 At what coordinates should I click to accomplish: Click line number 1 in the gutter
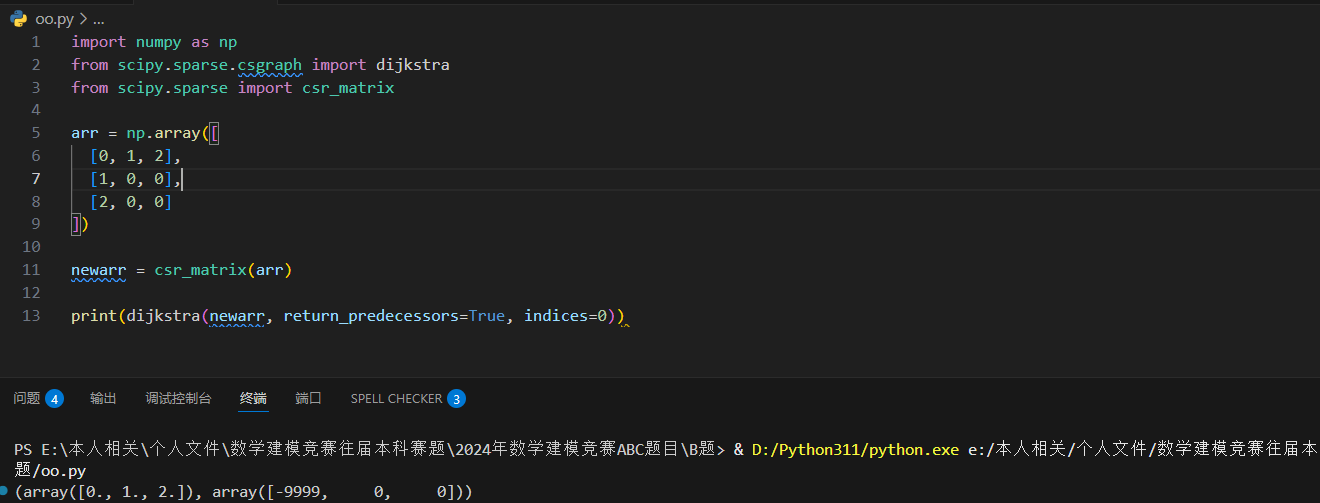click(36, 42)
